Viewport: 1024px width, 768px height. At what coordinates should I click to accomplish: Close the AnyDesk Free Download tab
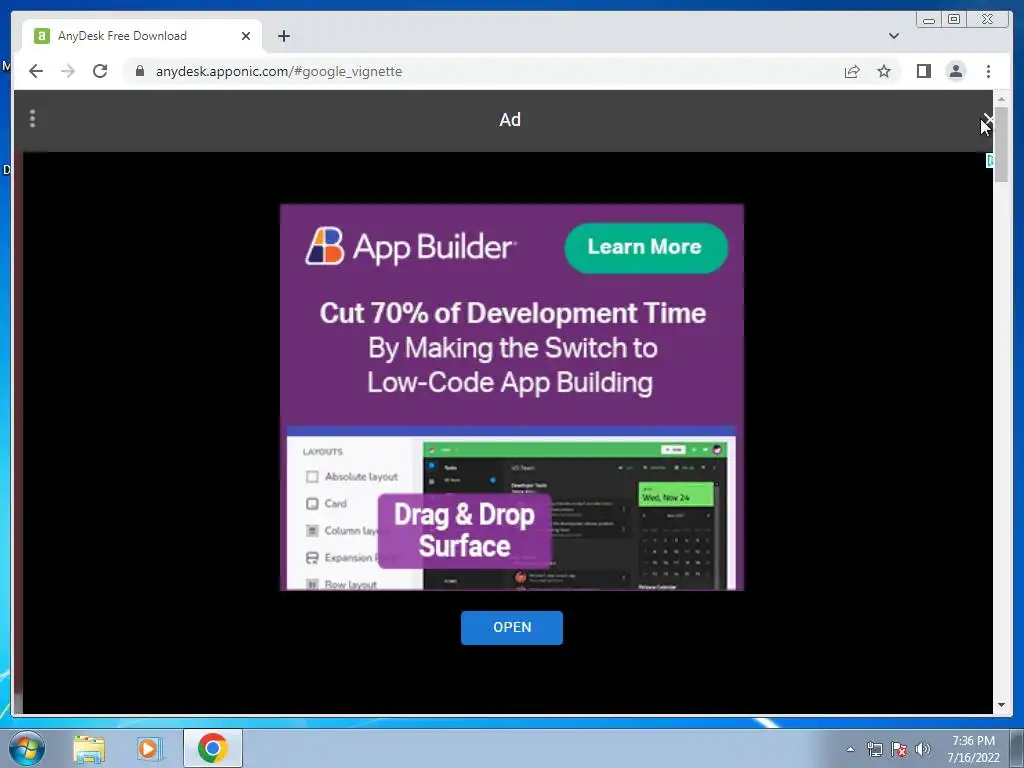coord(246,36)
